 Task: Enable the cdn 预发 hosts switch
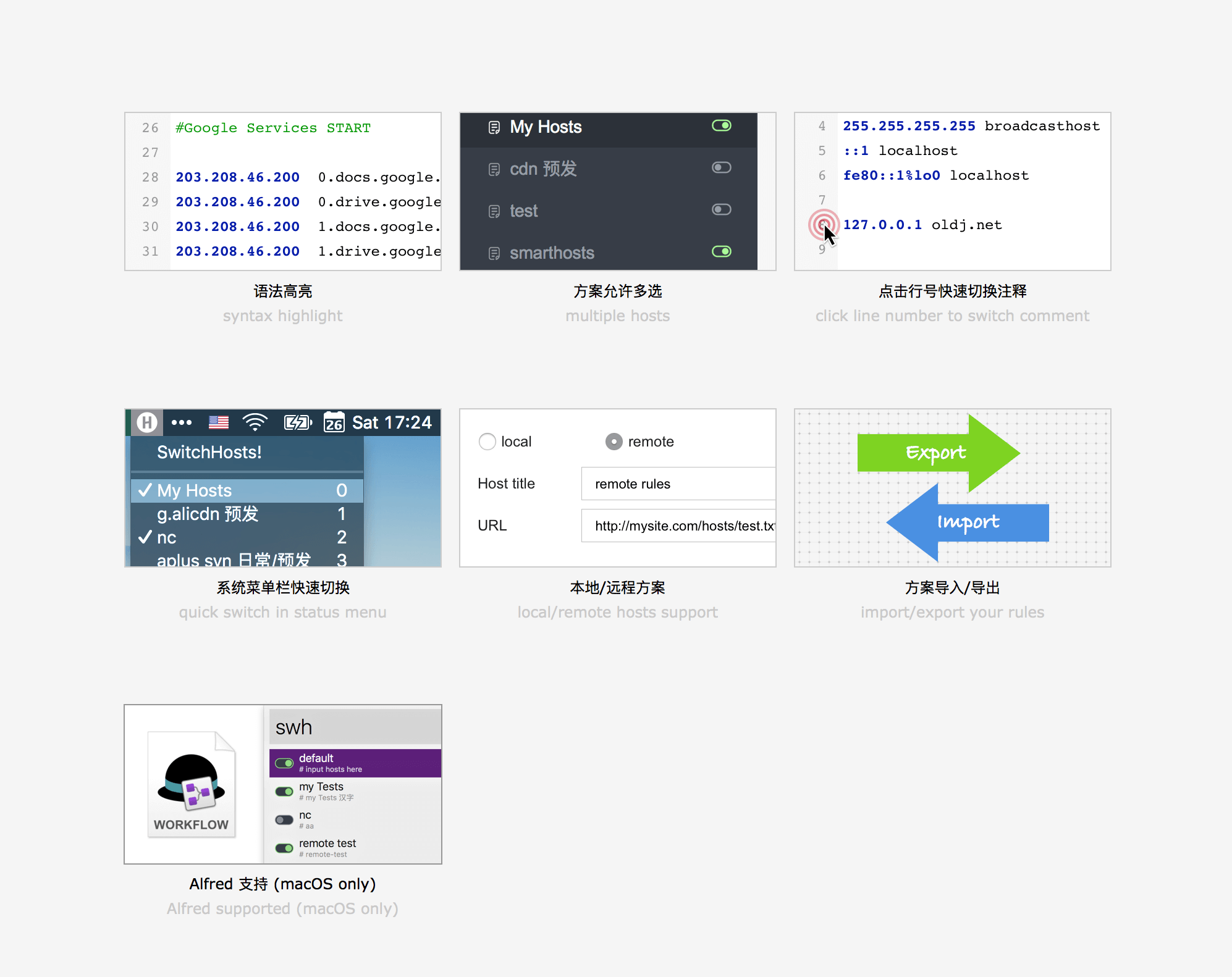coord(722,167)
